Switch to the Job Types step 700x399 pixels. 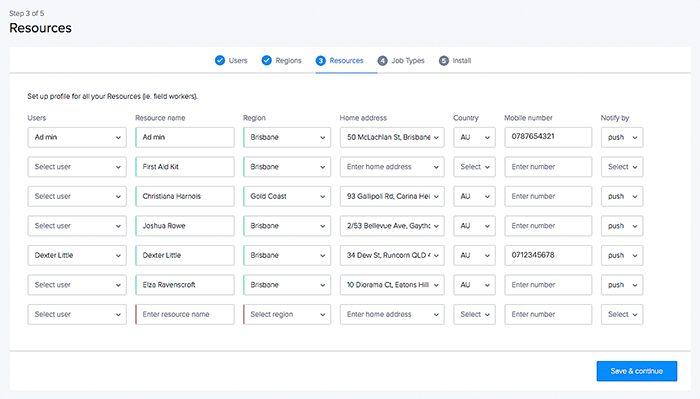tap(401, 60)
